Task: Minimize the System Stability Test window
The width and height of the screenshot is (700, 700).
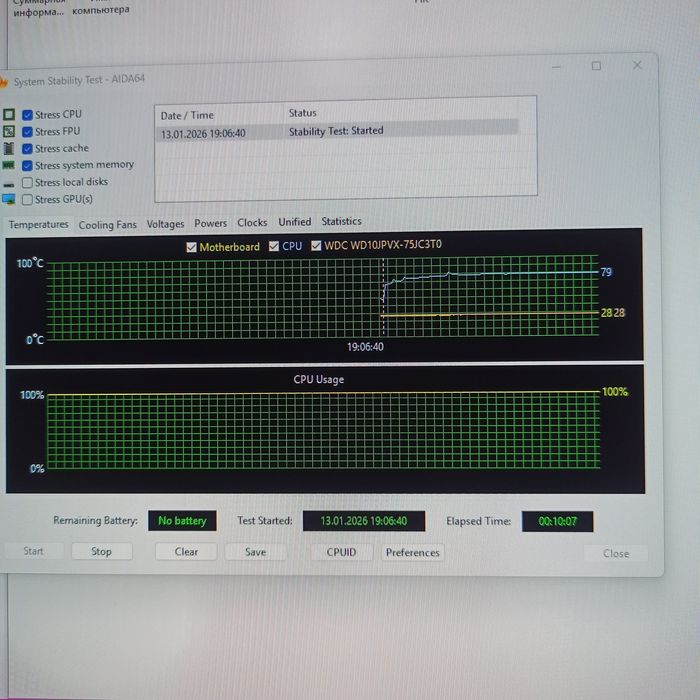Action: point(556,67)
